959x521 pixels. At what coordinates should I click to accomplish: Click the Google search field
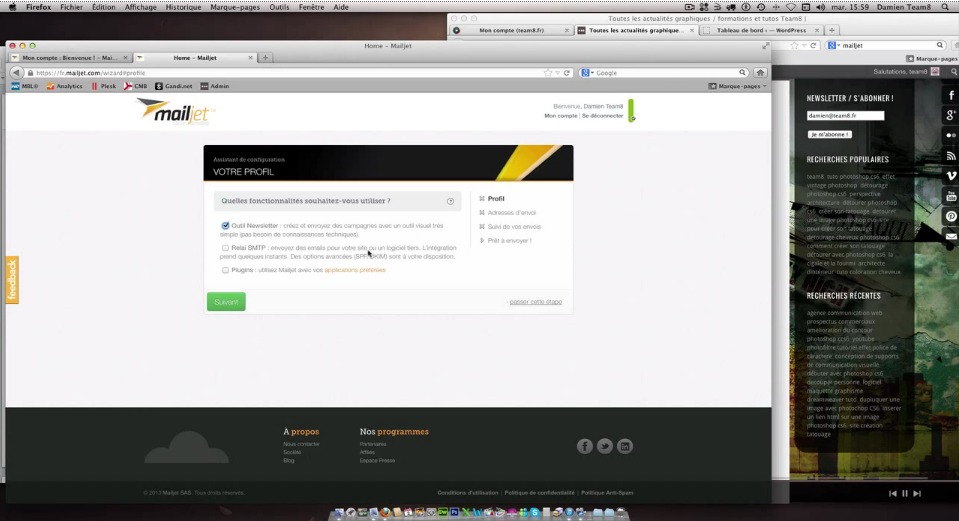(x=665, y=73)
